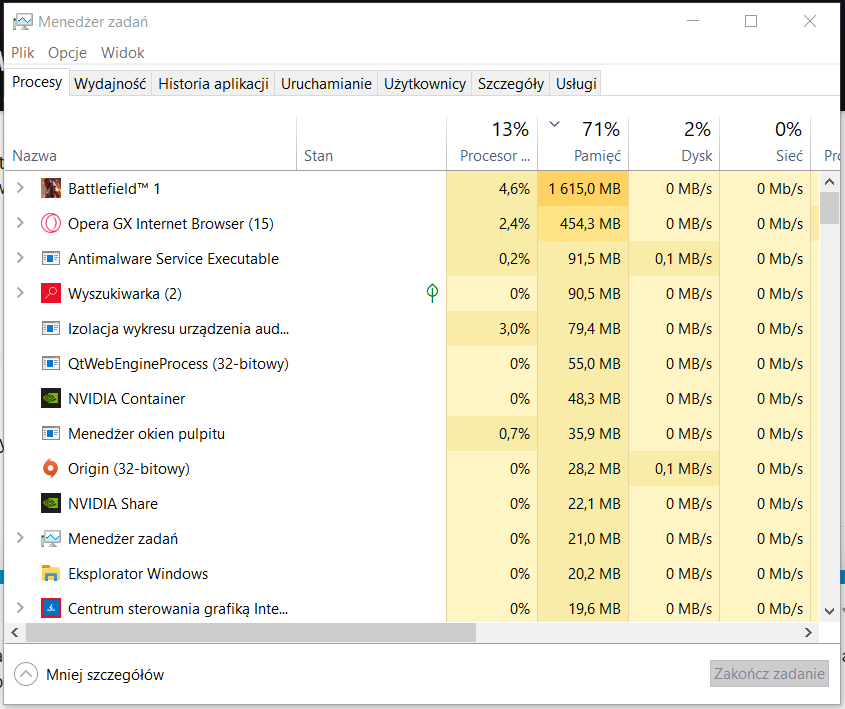Open the Opcje menu
Screen dimensions: 845x709
(x=68, y=53)
